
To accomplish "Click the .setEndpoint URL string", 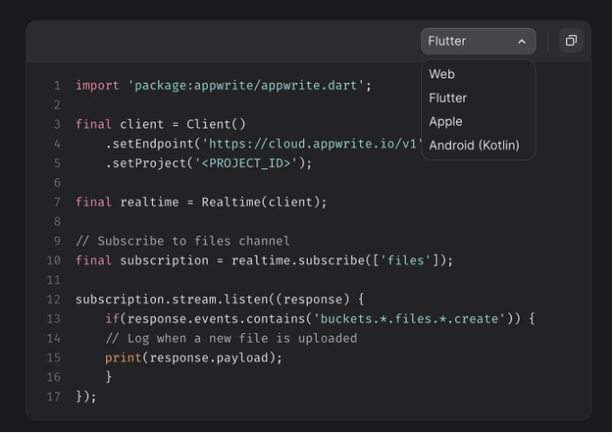I will coord(312,144).
